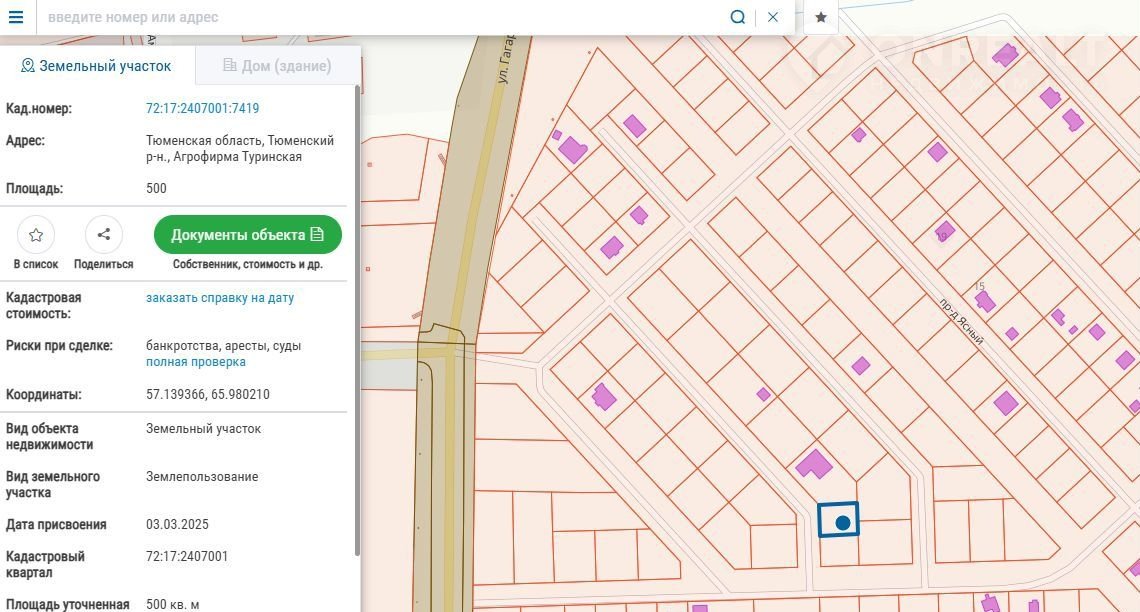The height and width of the screenshot is (612, 1140).
Task: Click заказать справку на дату link
Action: [220, 298]
